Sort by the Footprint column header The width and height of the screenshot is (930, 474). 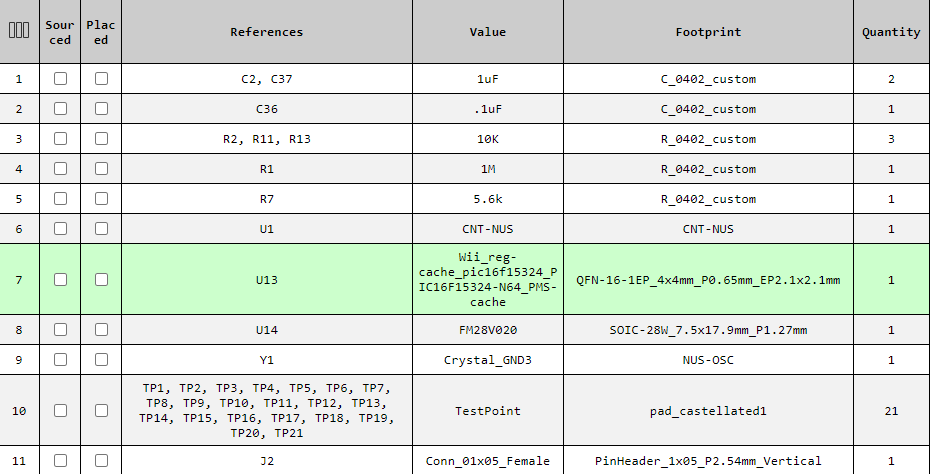(708, 31)
